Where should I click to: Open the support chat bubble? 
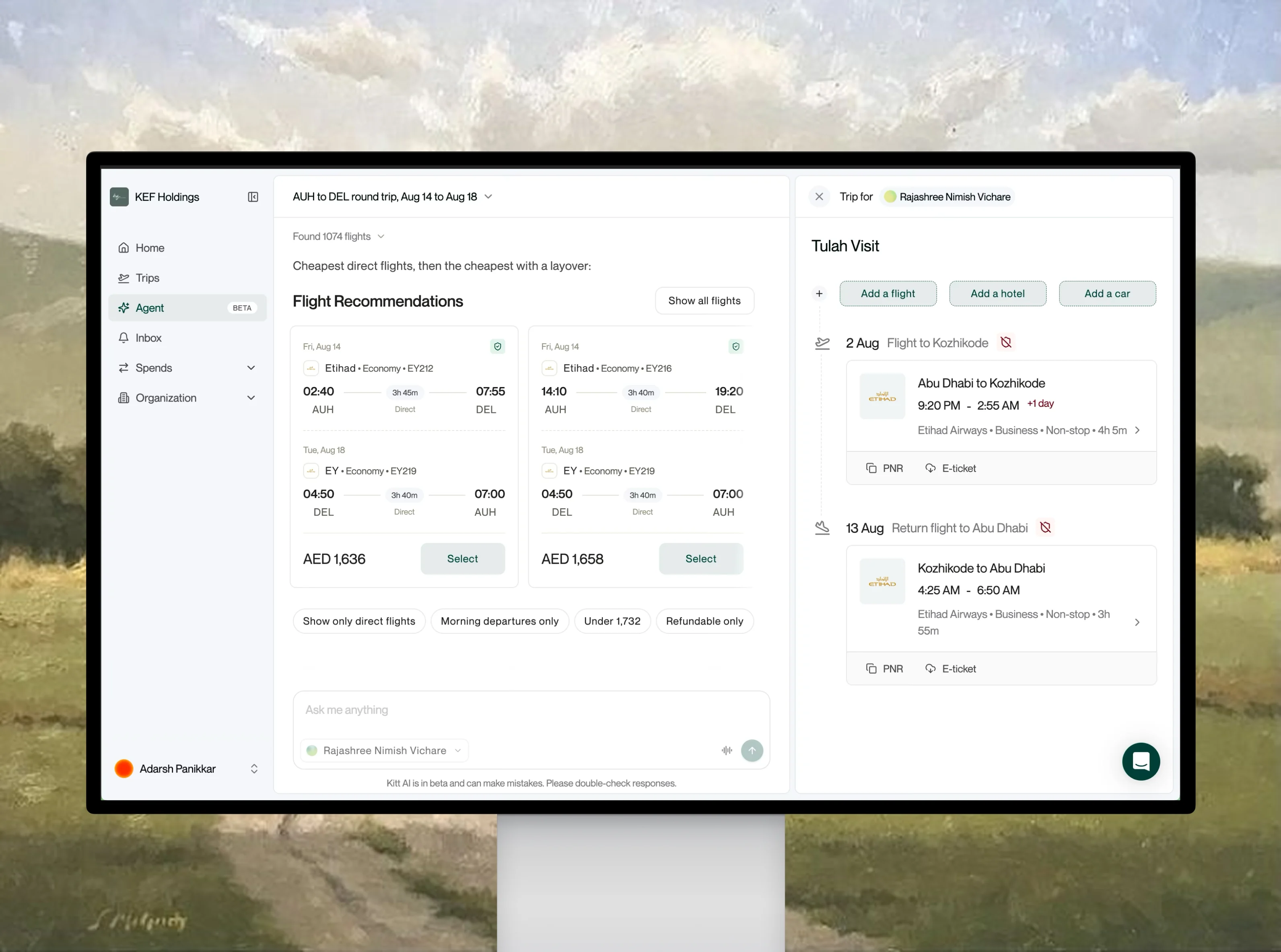(1141, 761)
